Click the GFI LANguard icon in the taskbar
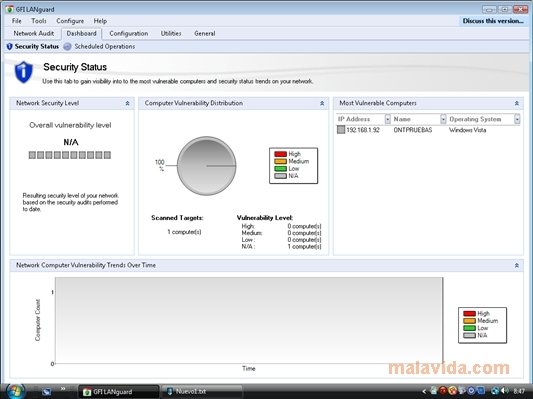 87,392
